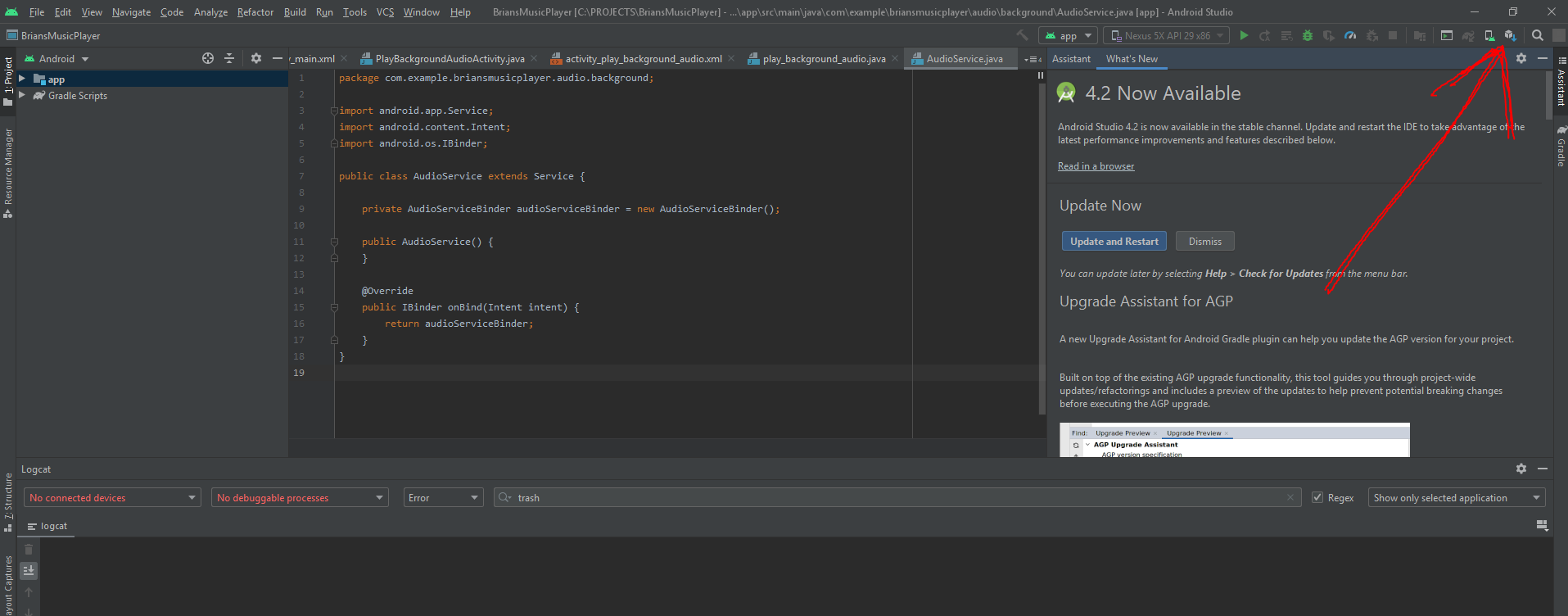The height and width of the screenshot is (616, 1568).
Task: Click the logcat search field containing trash
Action: coord(897,497)
